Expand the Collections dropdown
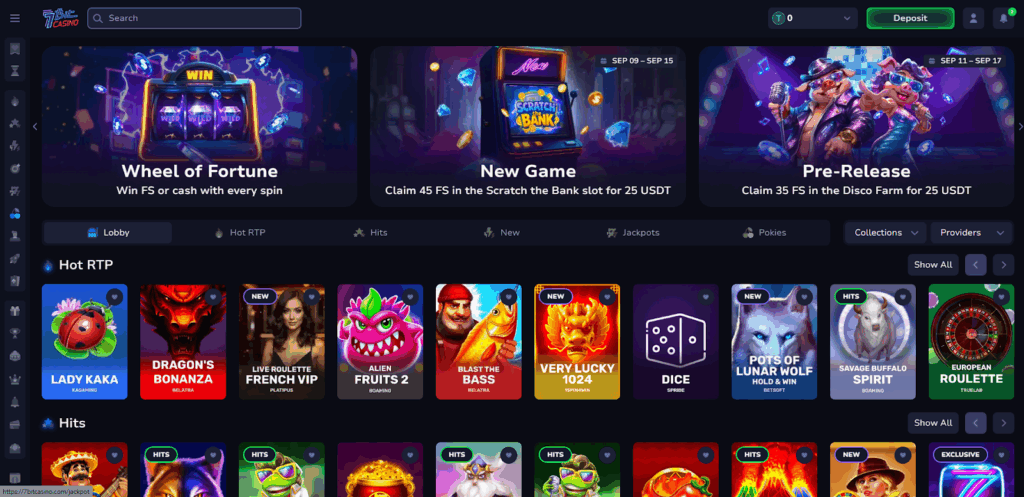 tap(885, 232)
